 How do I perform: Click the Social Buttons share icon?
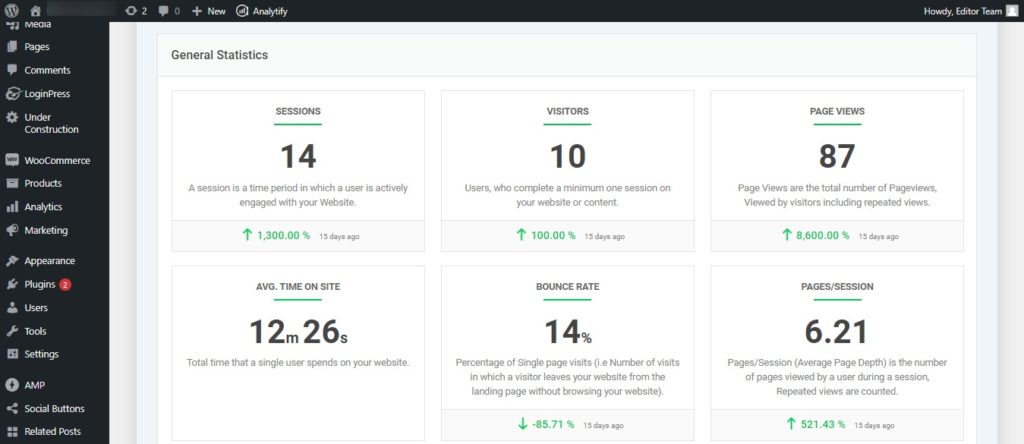12,409
